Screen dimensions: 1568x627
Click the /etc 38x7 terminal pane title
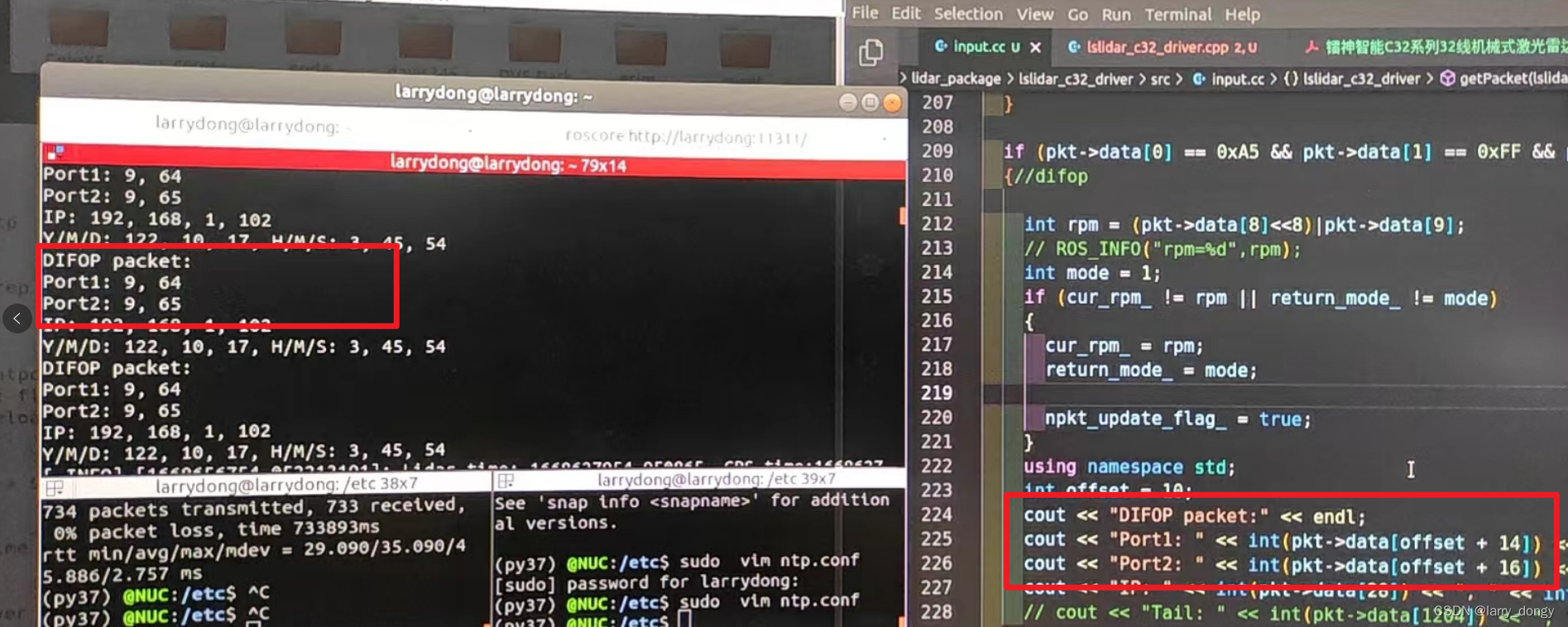tap(286, 485)
